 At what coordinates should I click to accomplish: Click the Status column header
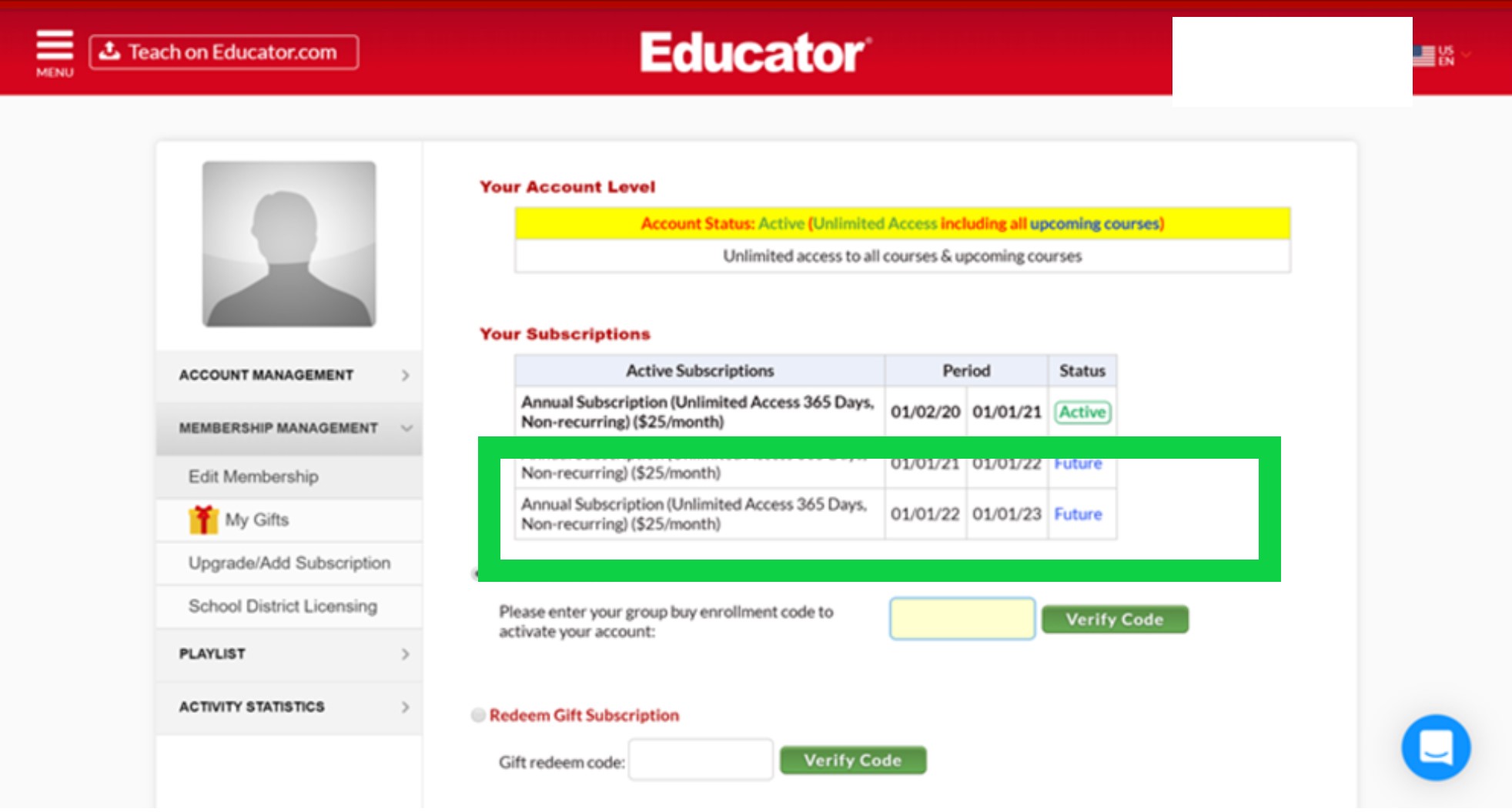1082,371
